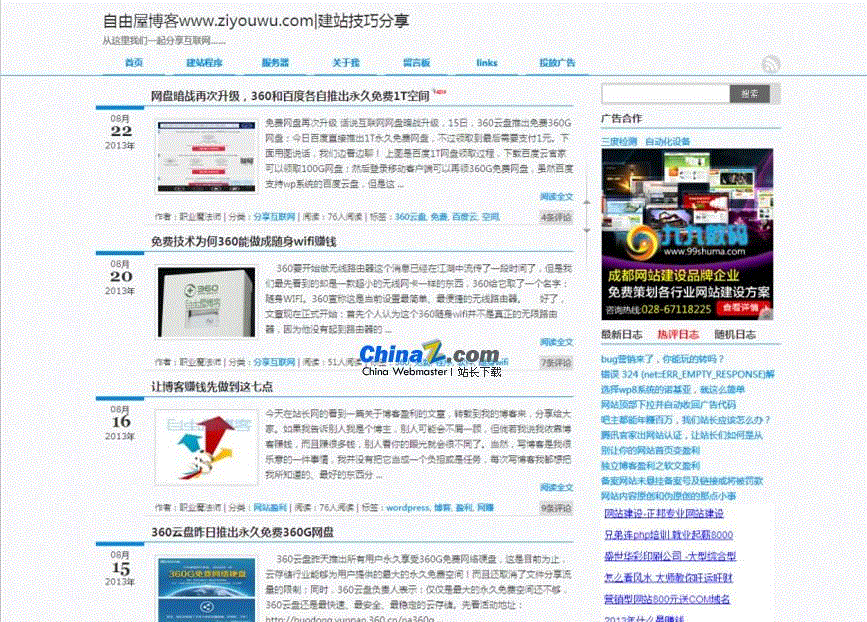The height and width of the screenshot is (622, 867).
Task: Open the 4条评论 comment count link
Action: (x=555, y=217)
